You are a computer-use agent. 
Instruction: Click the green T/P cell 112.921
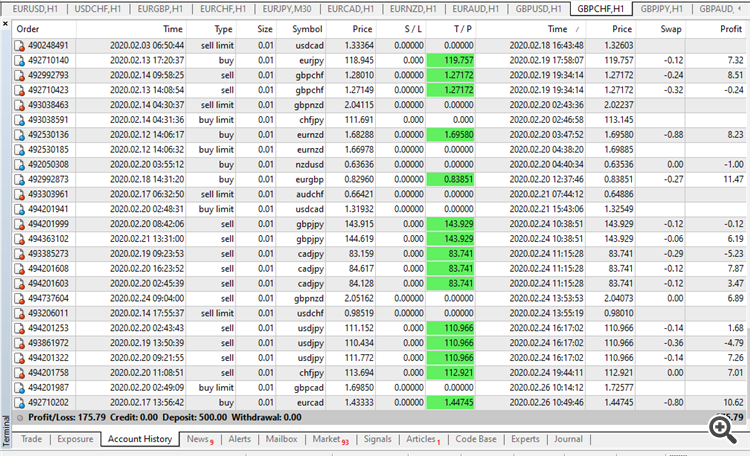pyautogui.click(x=451, y=373)
